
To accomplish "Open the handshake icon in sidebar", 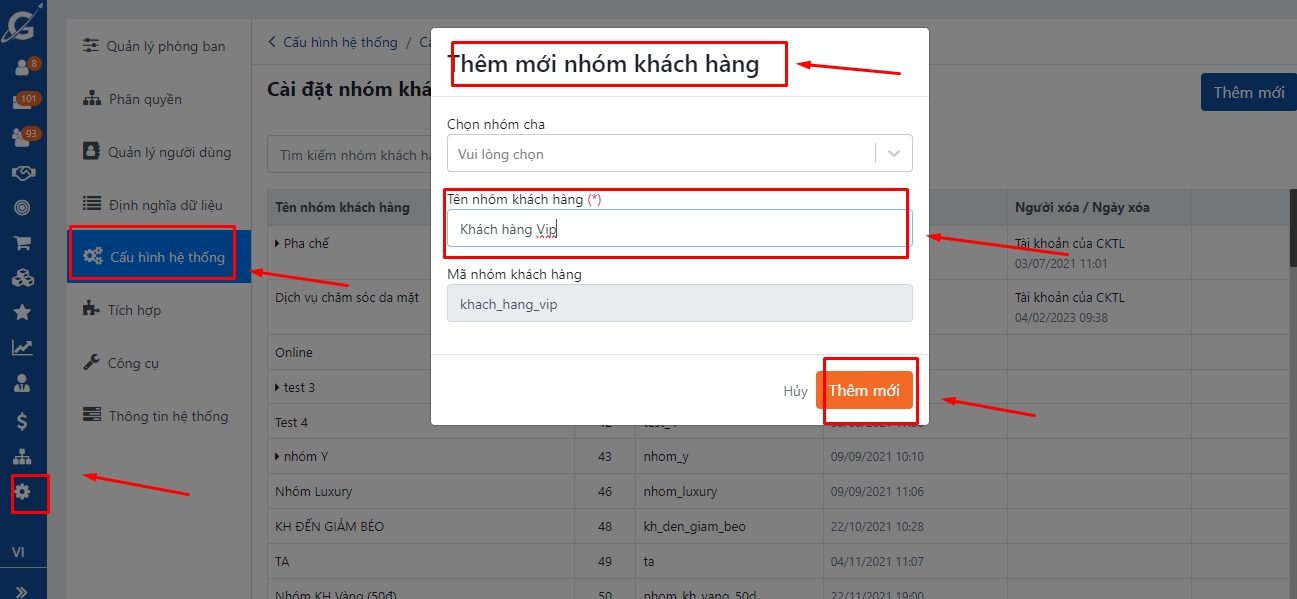I will click(x=22, y=173).
